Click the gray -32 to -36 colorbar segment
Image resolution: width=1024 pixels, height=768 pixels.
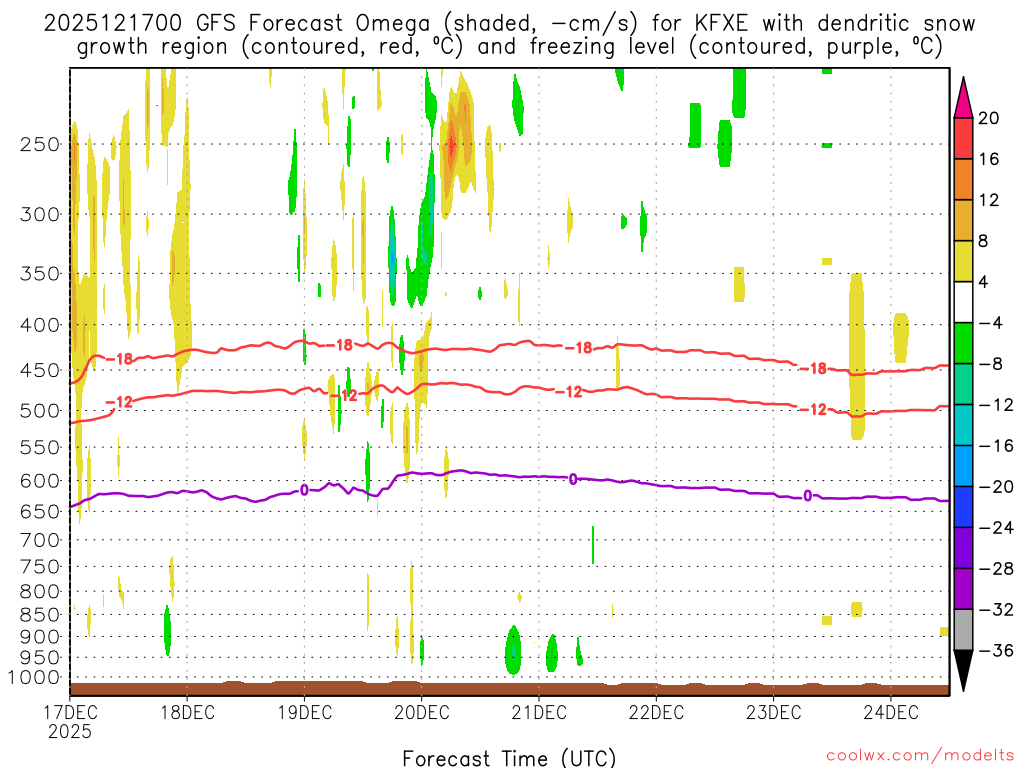pos(963,630)
